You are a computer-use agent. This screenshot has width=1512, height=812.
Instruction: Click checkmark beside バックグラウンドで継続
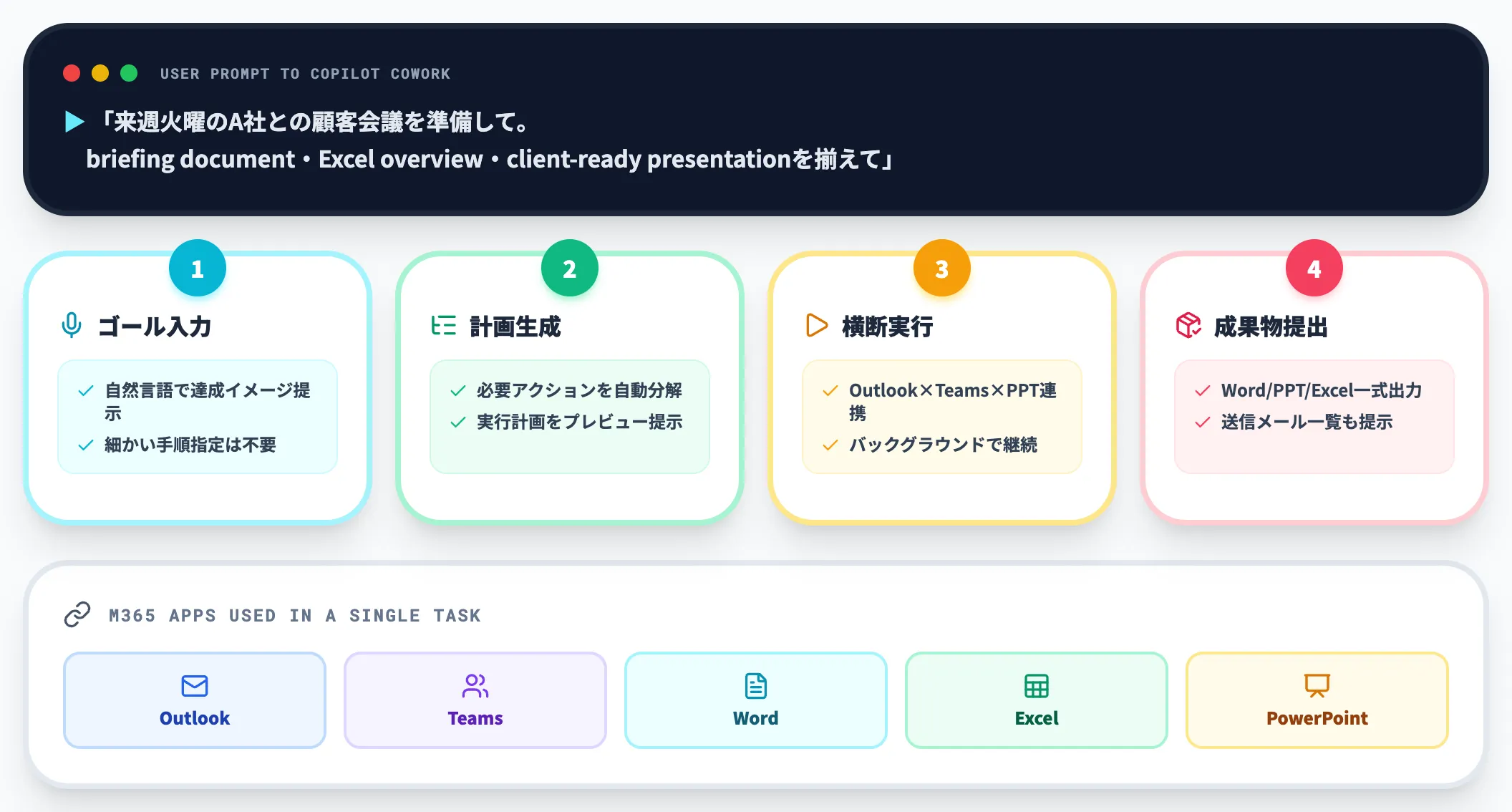tap(830, 445)
